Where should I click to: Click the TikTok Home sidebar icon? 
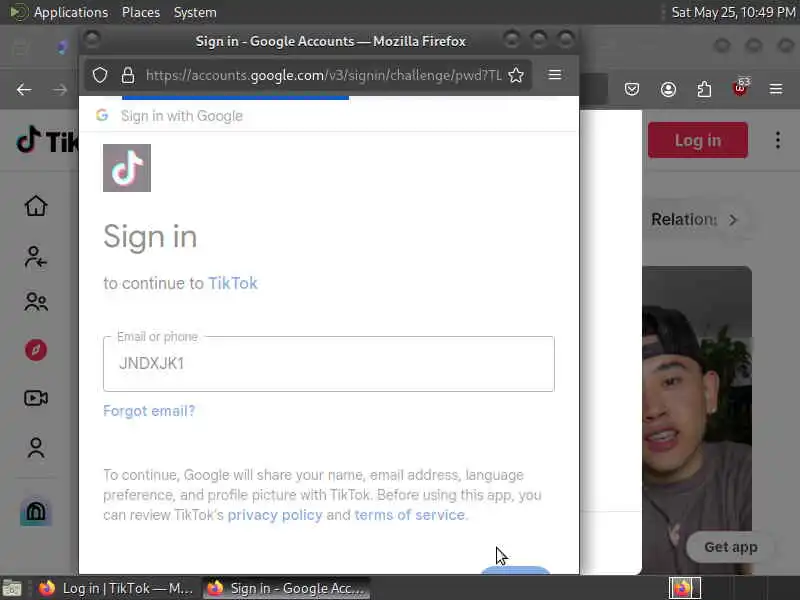(36, 206)
